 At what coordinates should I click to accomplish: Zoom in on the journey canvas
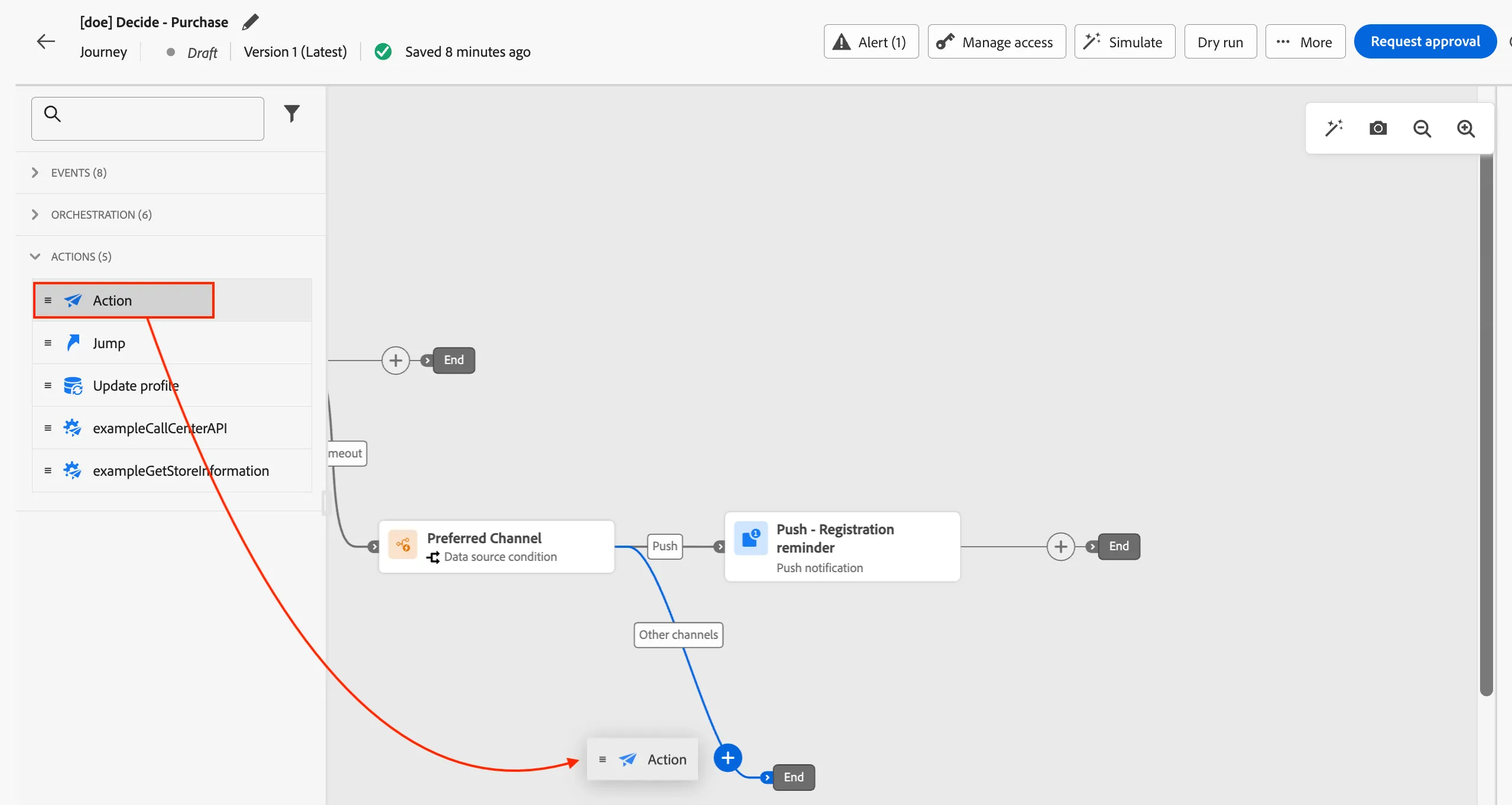point(1465,128)
